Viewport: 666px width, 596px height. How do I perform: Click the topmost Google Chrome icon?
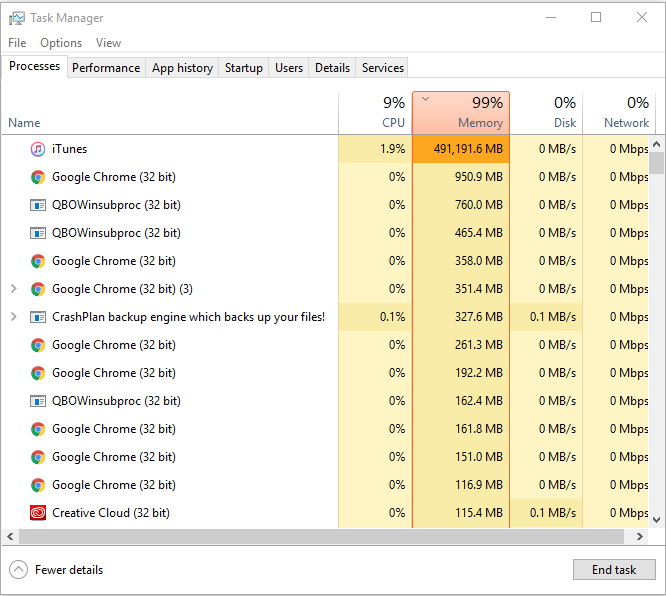(x=38, y=177)
